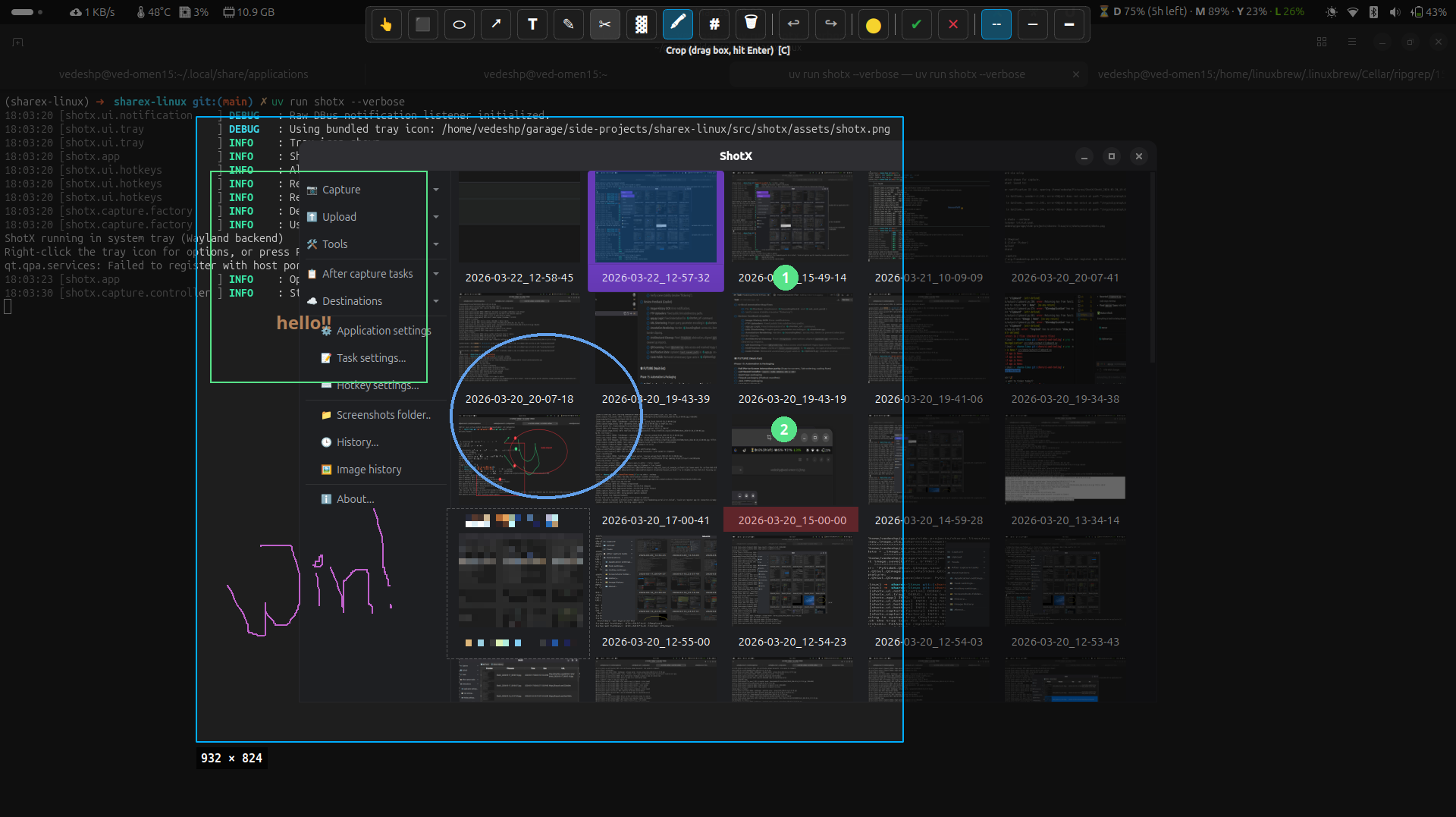Choose the thick line width
This screenshot has height=817, width=1456.
(x=1069, y=24)
